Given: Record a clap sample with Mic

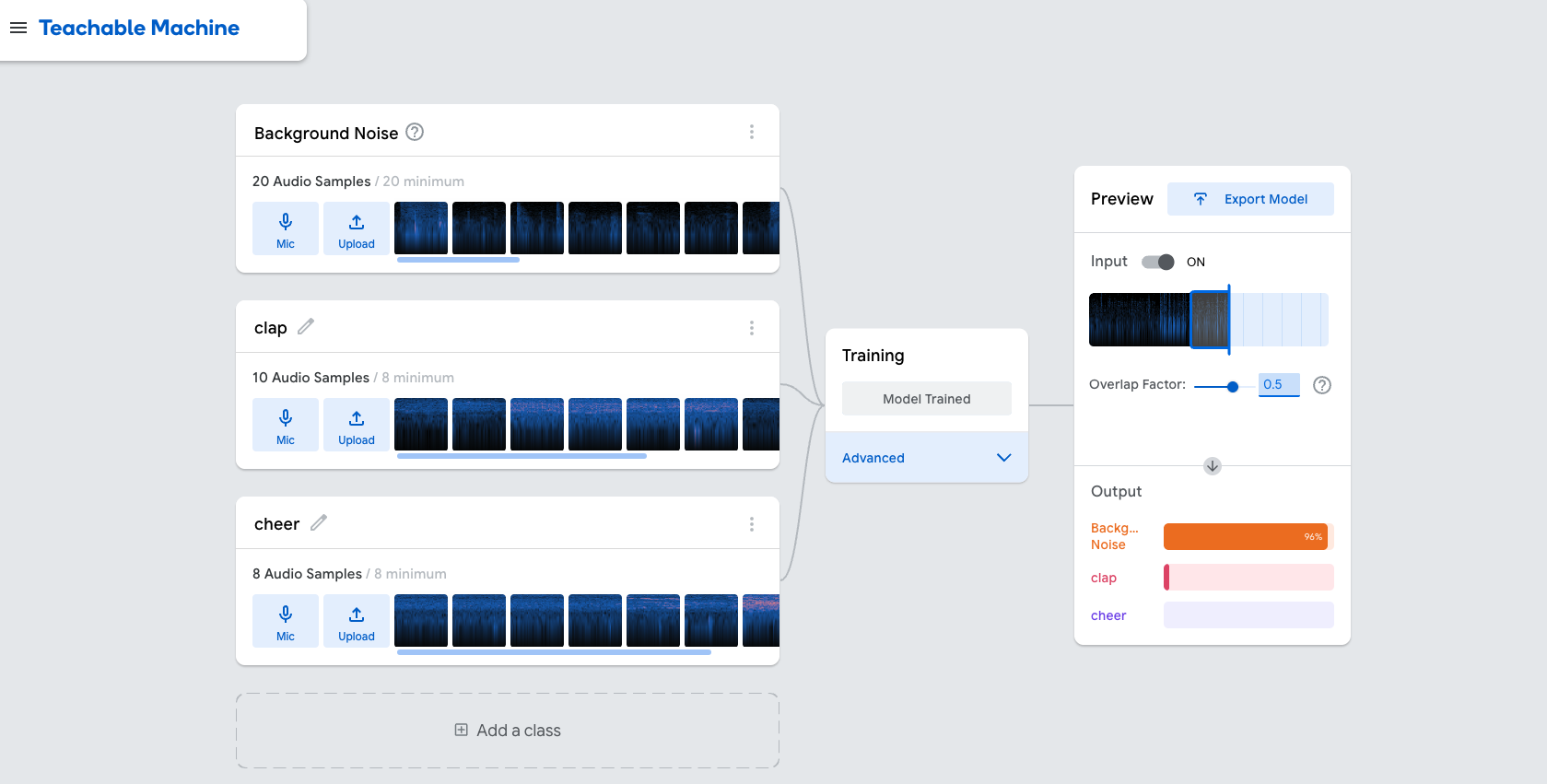Looking at the screenshot, I should click(286, 425).
